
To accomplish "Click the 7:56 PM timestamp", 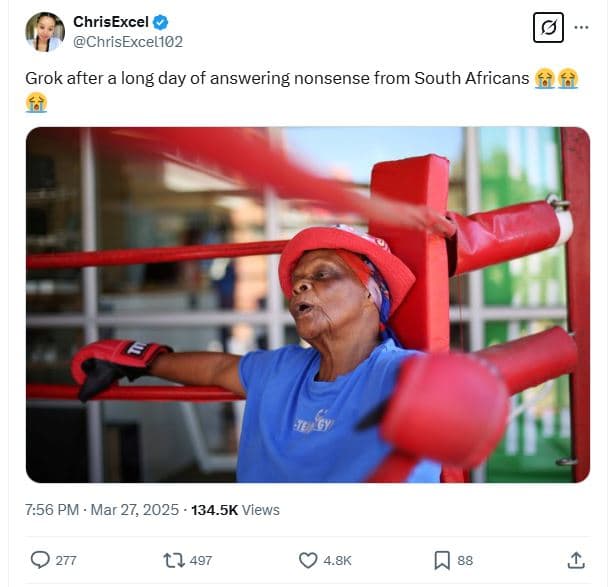I will [x=52, y=510].
